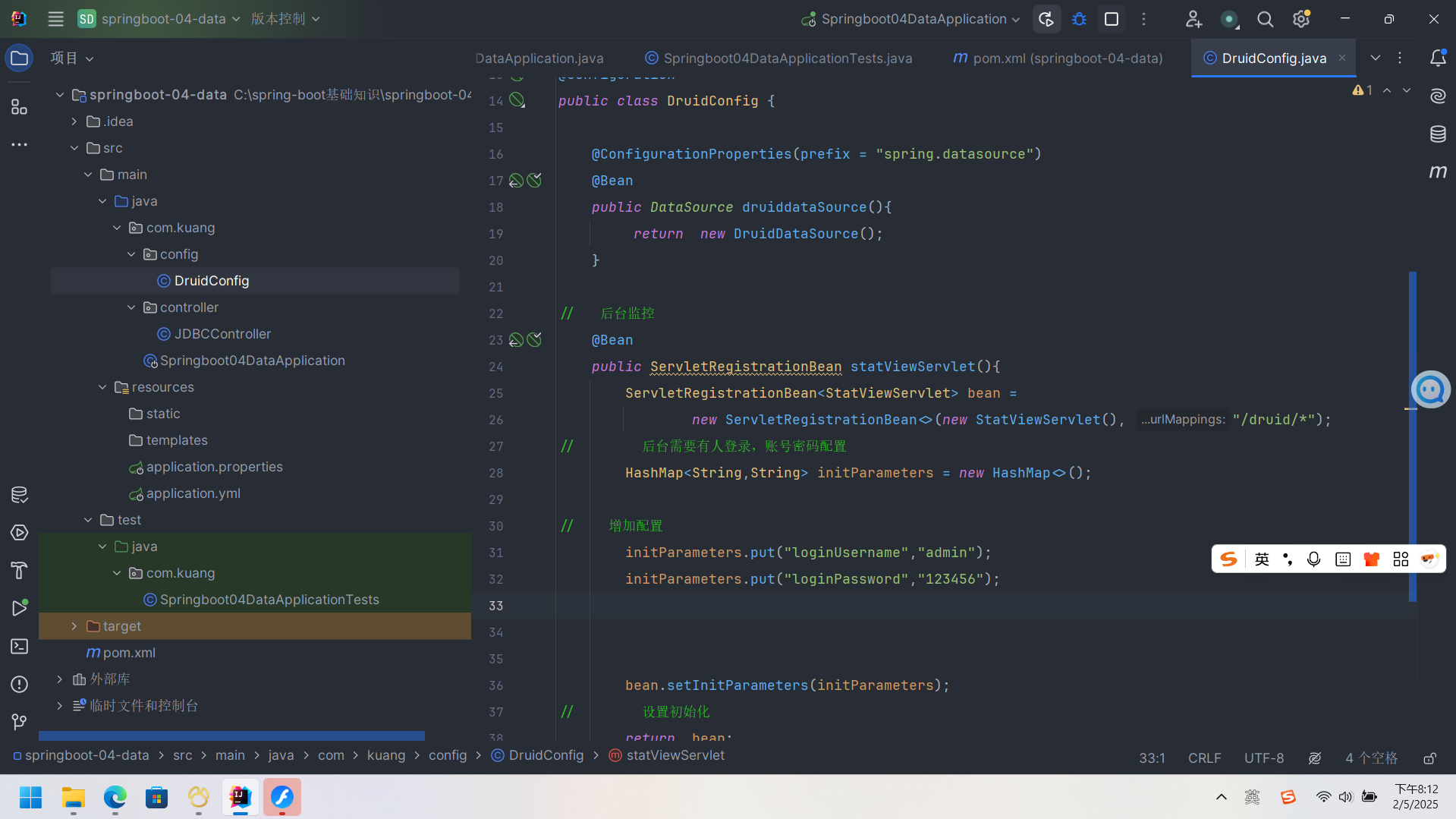Open the 版本控制 dropdown
Screen dimensions: 1456x819
tap(285, 19)
